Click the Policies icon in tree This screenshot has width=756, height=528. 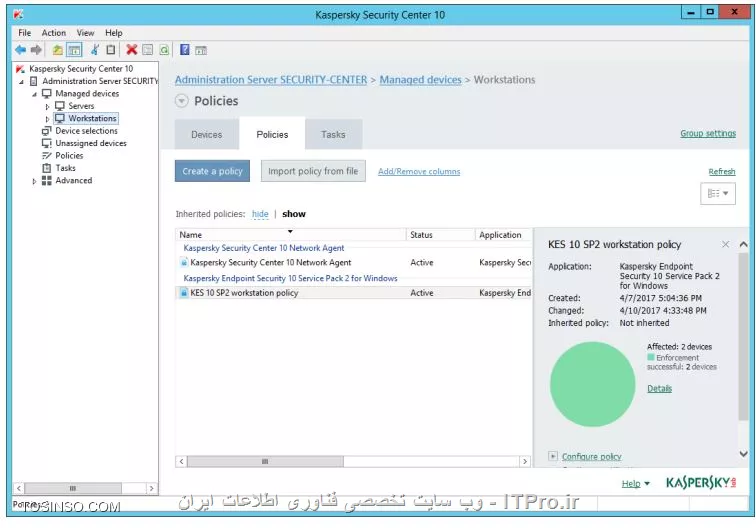(46, 155)
